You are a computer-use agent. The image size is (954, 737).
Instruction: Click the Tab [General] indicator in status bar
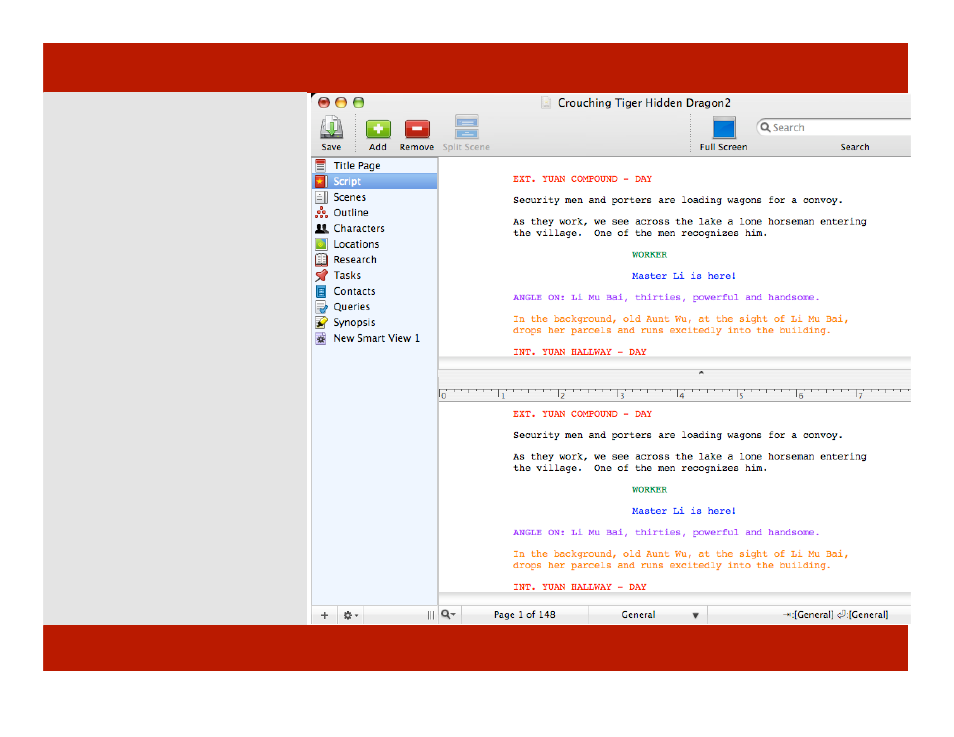808,615
